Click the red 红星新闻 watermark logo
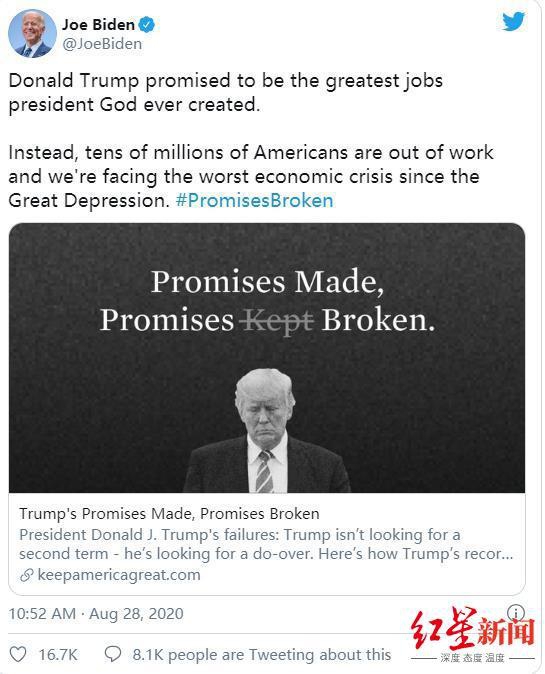The height and width of the screenshot is (674, 545). [x=473, y=632]
